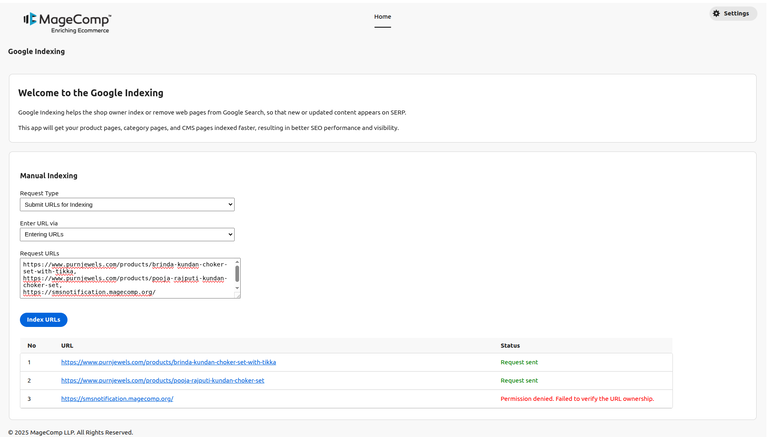Click the Request URLs scrollbar thumb
Viewport: 768px width, 437px height.
pyautogui.click(x=237, y=273)
